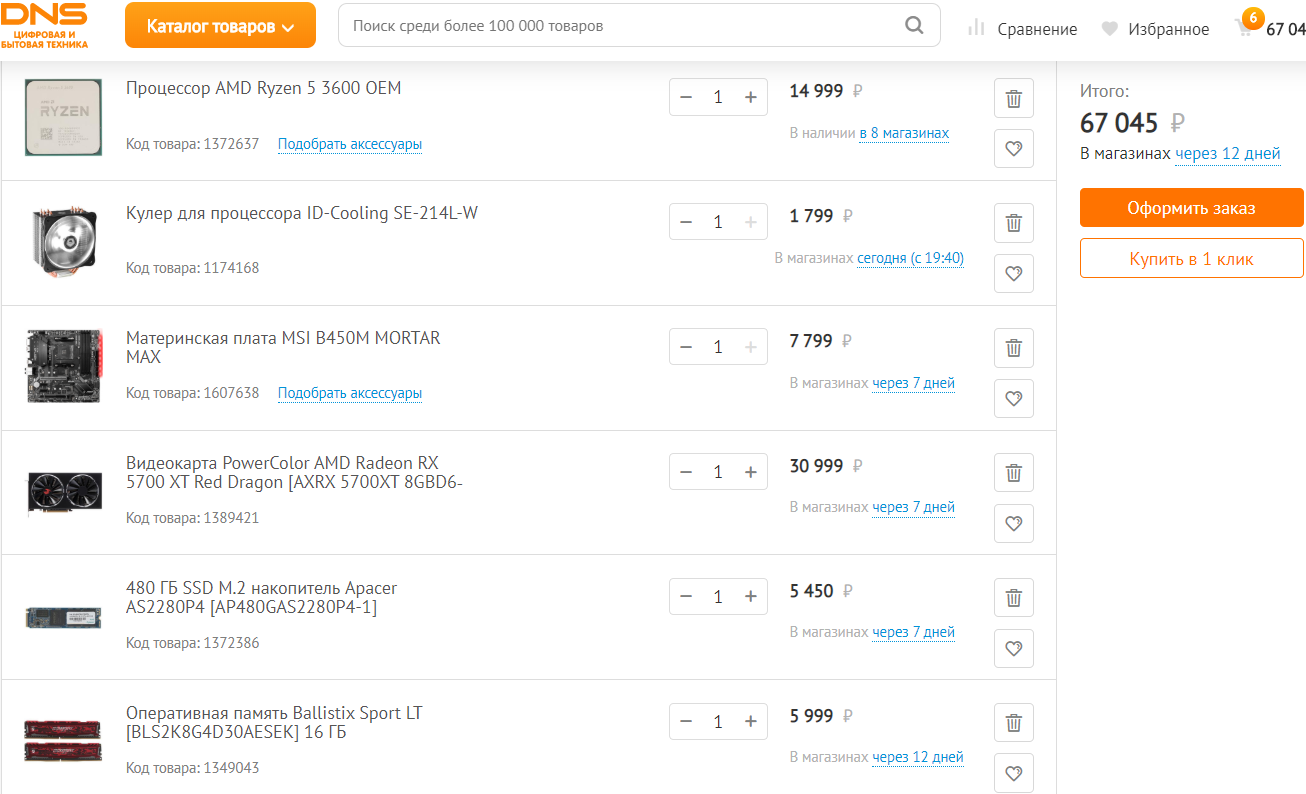Open Процессор AMD Ryzen 5 3600 OEM title
The image size is (1306, 794).
(x=263, y=88)
